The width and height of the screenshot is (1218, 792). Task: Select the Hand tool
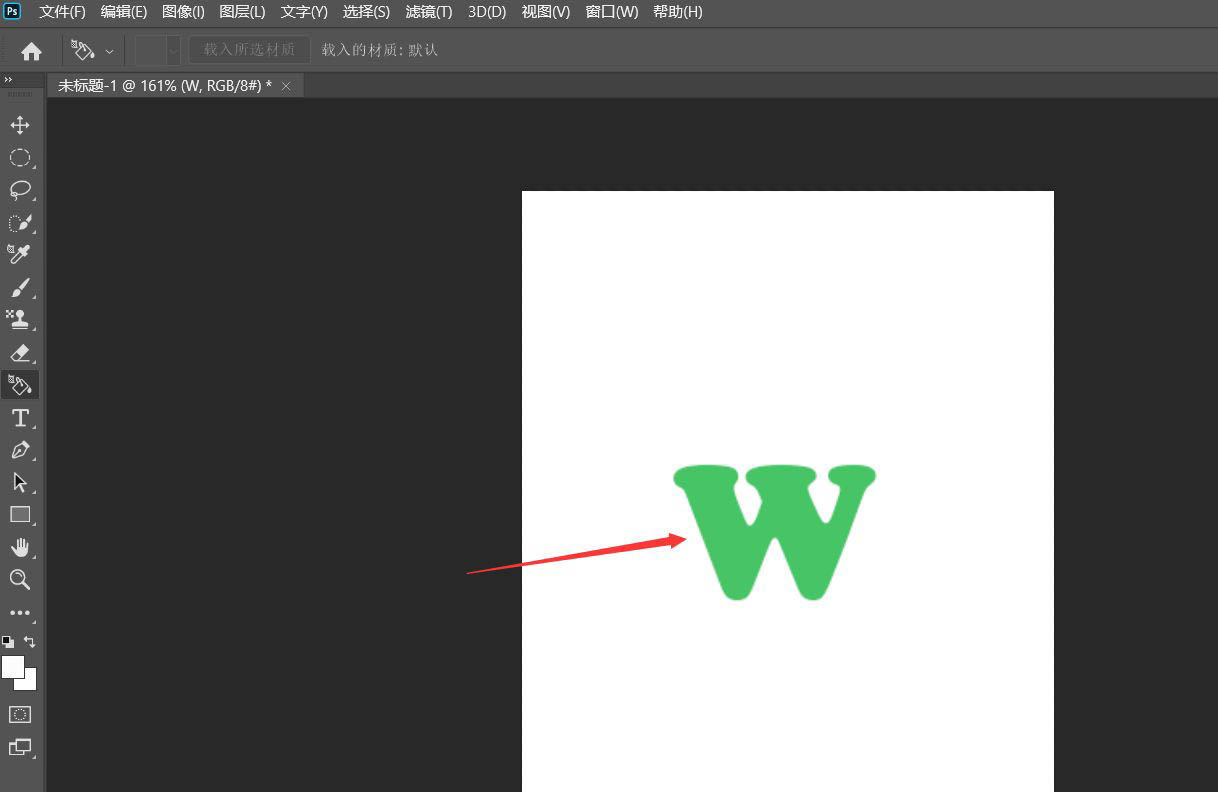[x=20, y=547]
